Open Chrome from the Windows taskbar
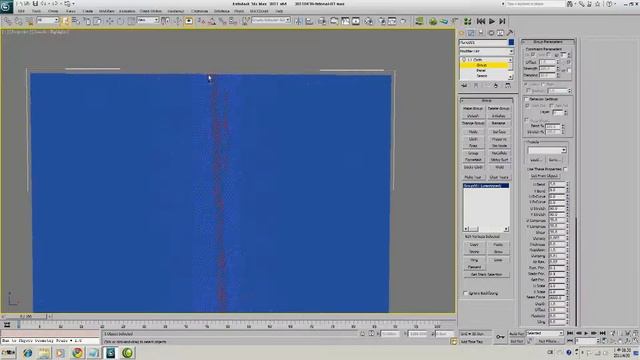 pos(77,353)
